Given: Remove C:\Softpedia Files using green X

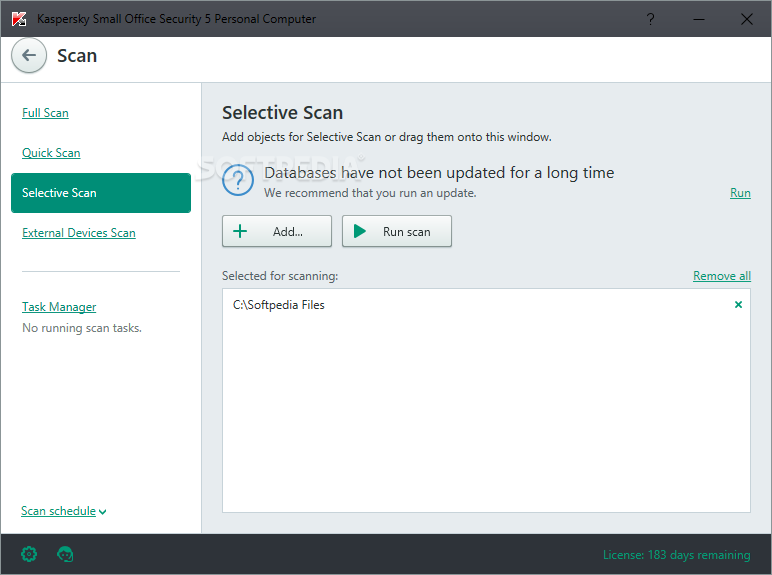Looking at the screenshot, I should pos(738,305).
